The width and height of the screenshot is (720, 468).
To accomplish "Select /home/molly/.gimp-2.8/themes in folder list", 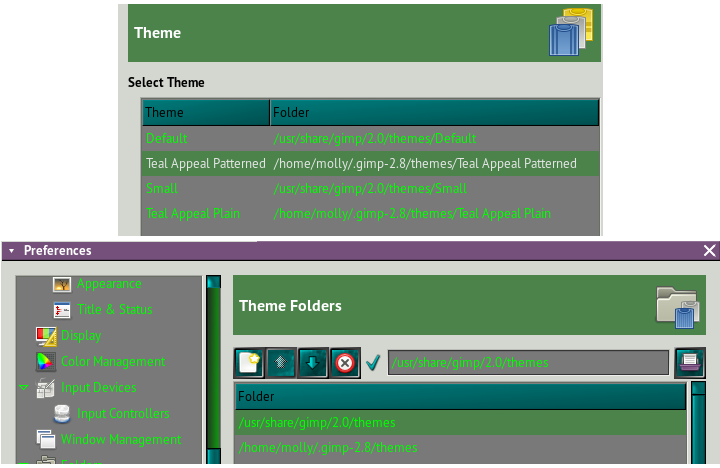I will click(x=460, y=448).
